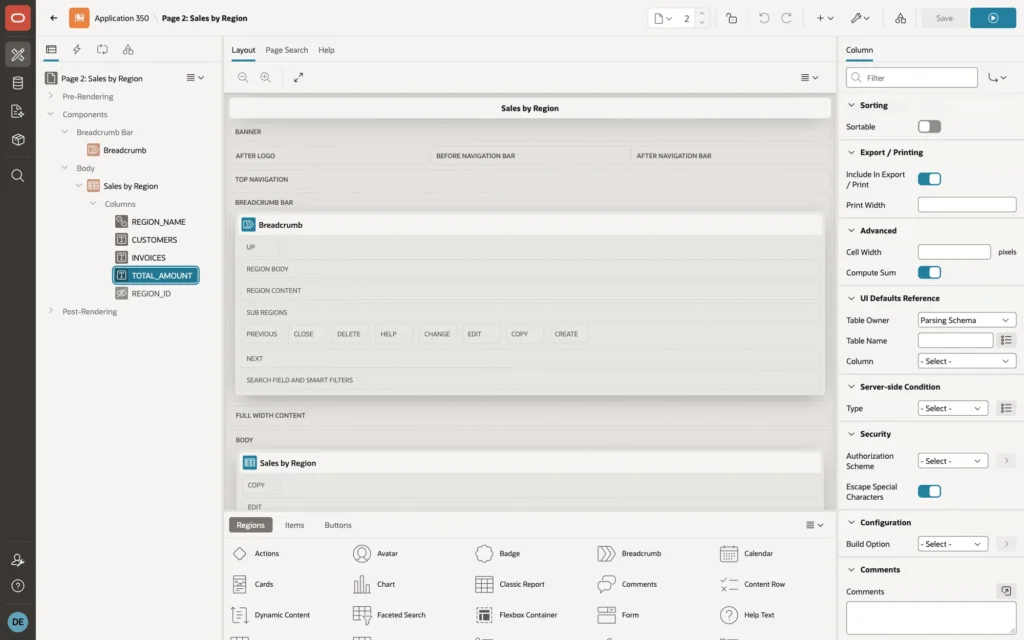1024x640 pixels.
Task: Click the Save button
Action: pos(944,18)
